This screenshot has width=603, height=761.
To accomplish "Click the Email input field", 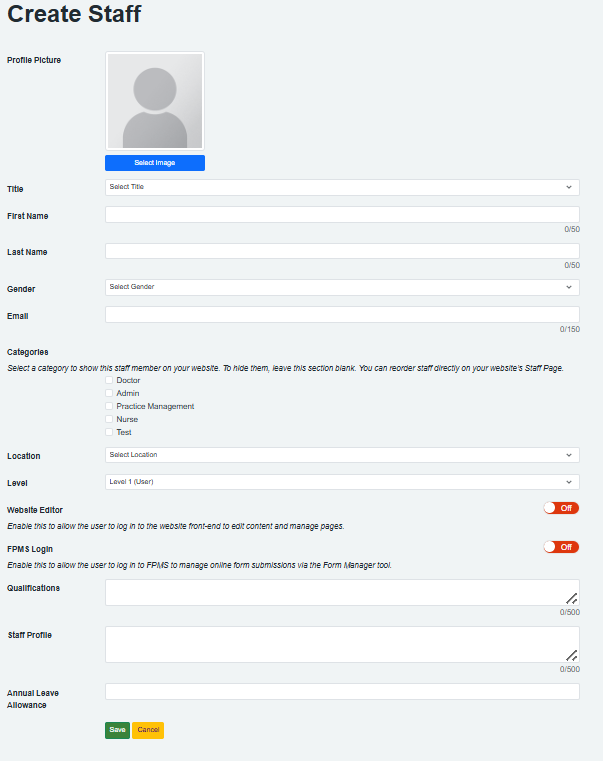I will pyautogui.click(x=342, y=315).
